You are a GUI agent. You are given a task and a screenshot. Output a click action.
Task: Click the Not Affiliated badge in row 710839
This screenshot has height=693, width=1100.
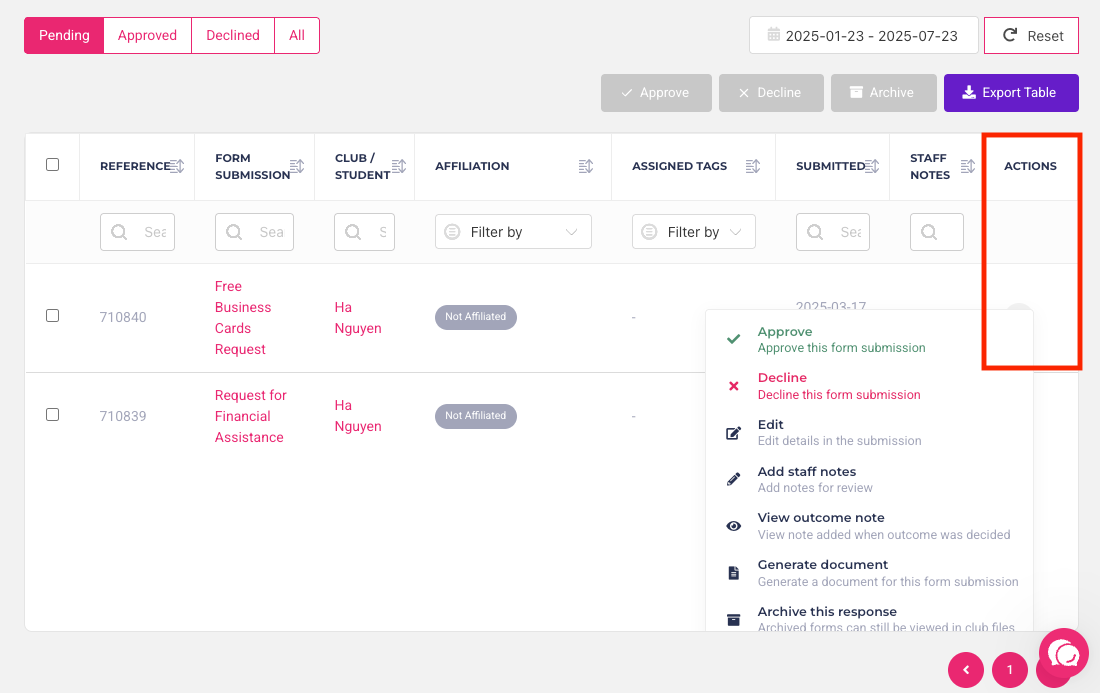point(476,416)
